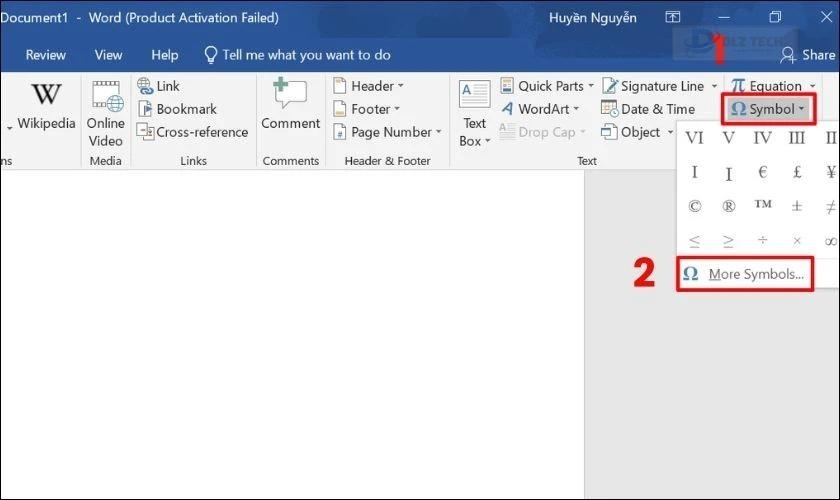Insert the Euro sign symbol
This screenshot has width=840, height=500.
(762, 172)
